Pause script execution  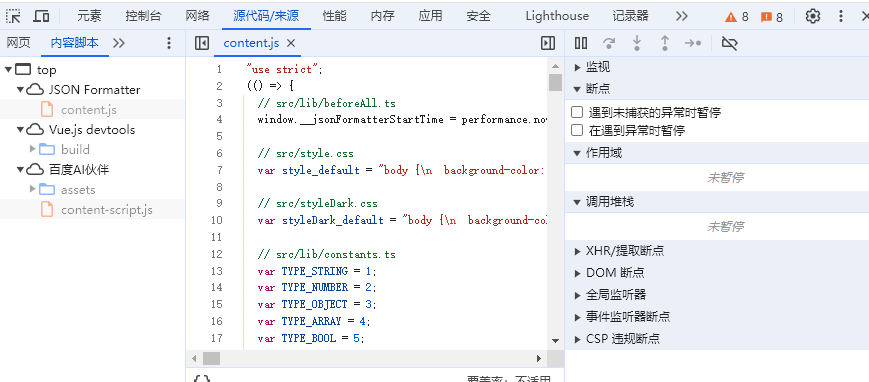pos(581,43)
